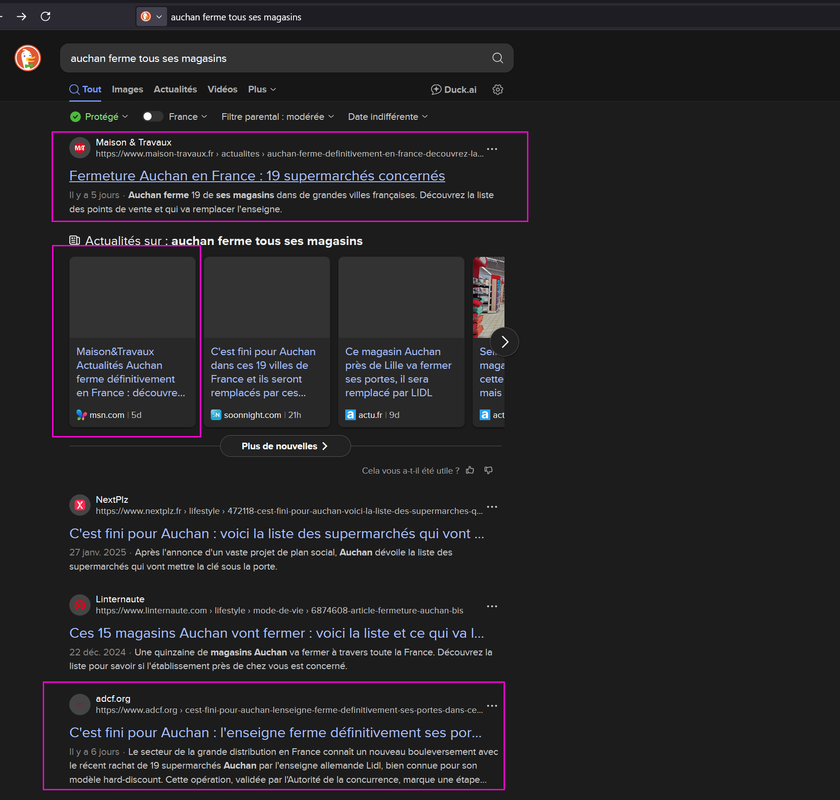Switch to Images tab

point(128,89)
